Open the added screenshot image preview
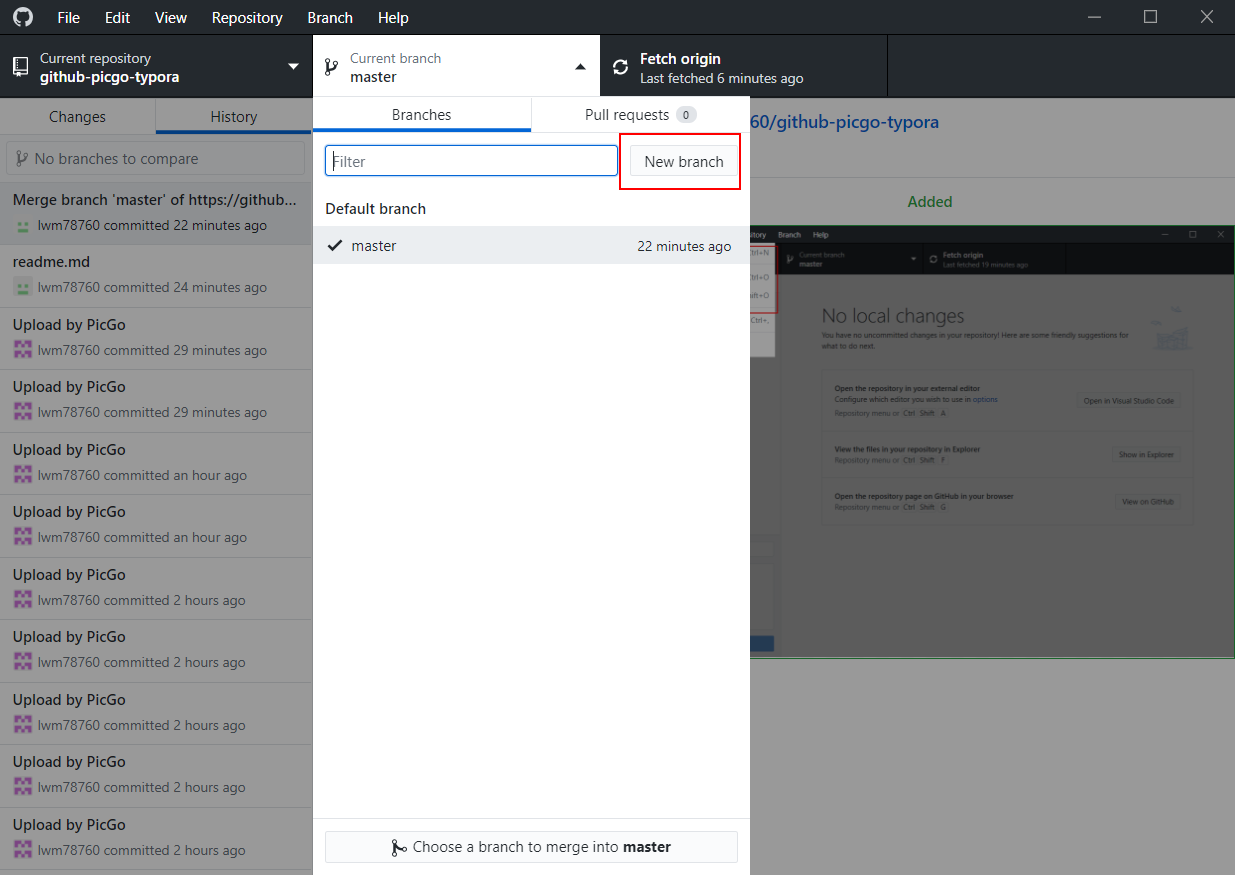The width and height of the screenshot is (1235, 875). [x=992, y=441]
